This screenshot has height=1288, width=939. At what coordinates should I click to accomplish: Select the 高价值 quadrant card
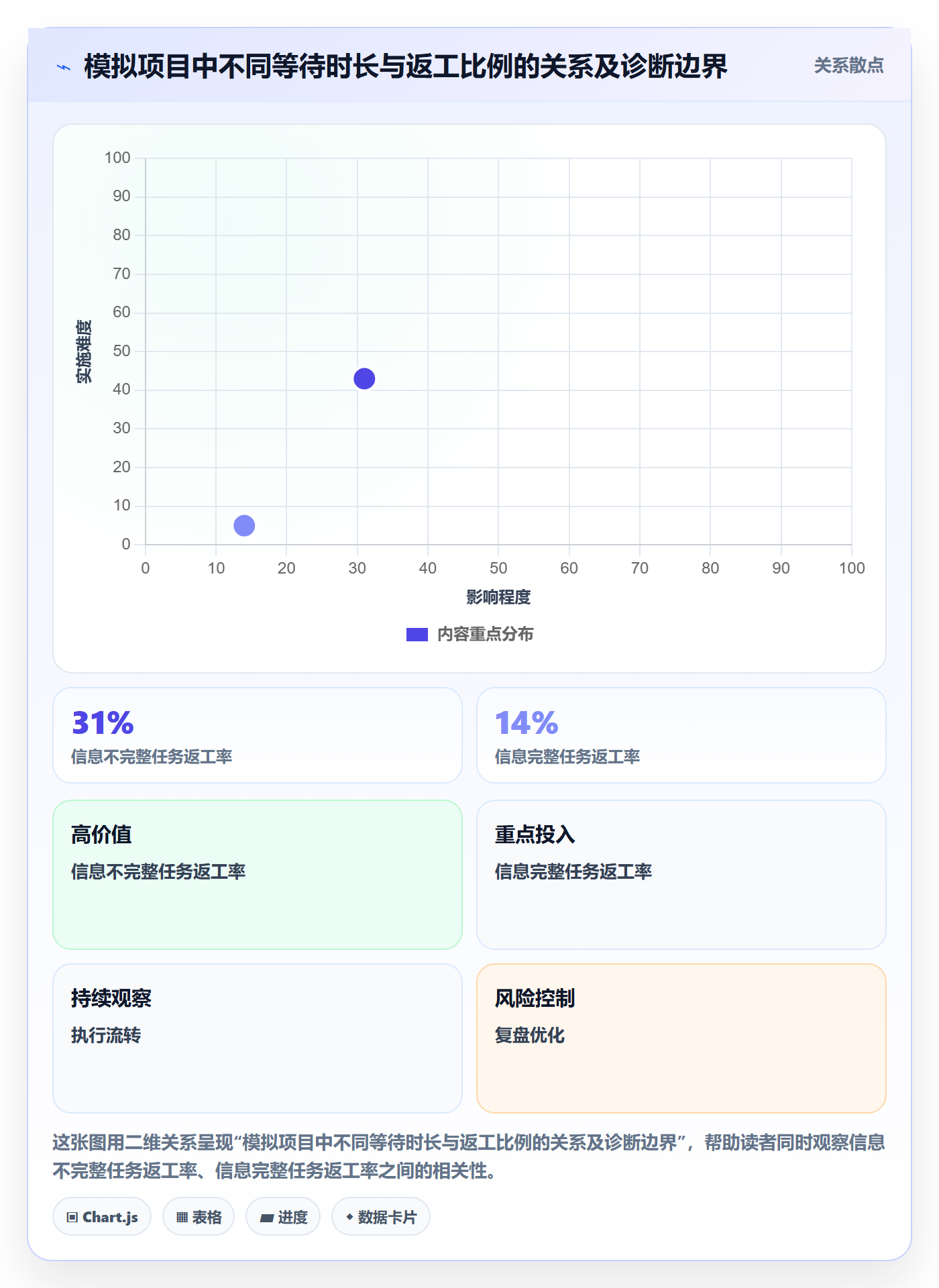point(258,875)
